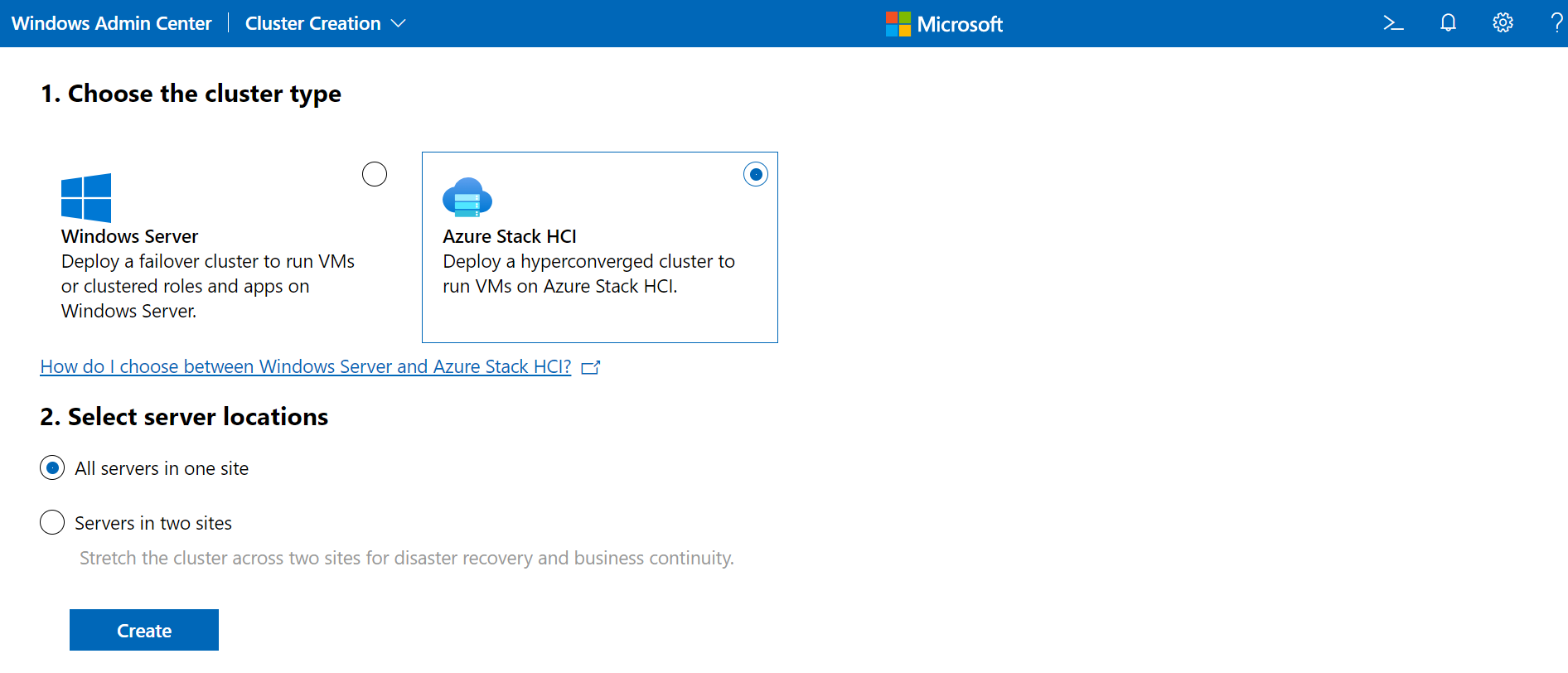Click the Microsoft logo
This screenshot has width=1568, height=673.
944,24
